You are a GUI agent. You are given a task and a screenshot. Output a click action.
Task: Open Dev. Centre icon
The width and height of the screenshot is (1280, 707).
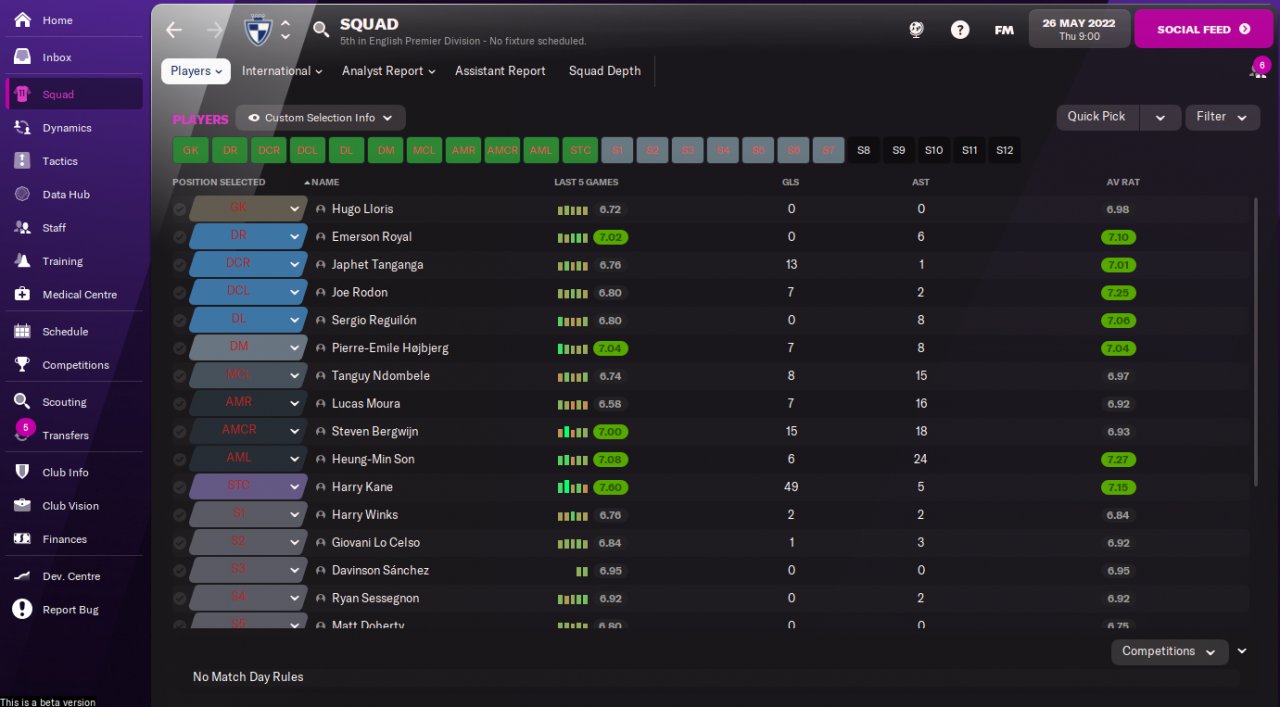[x=22, y=576]
